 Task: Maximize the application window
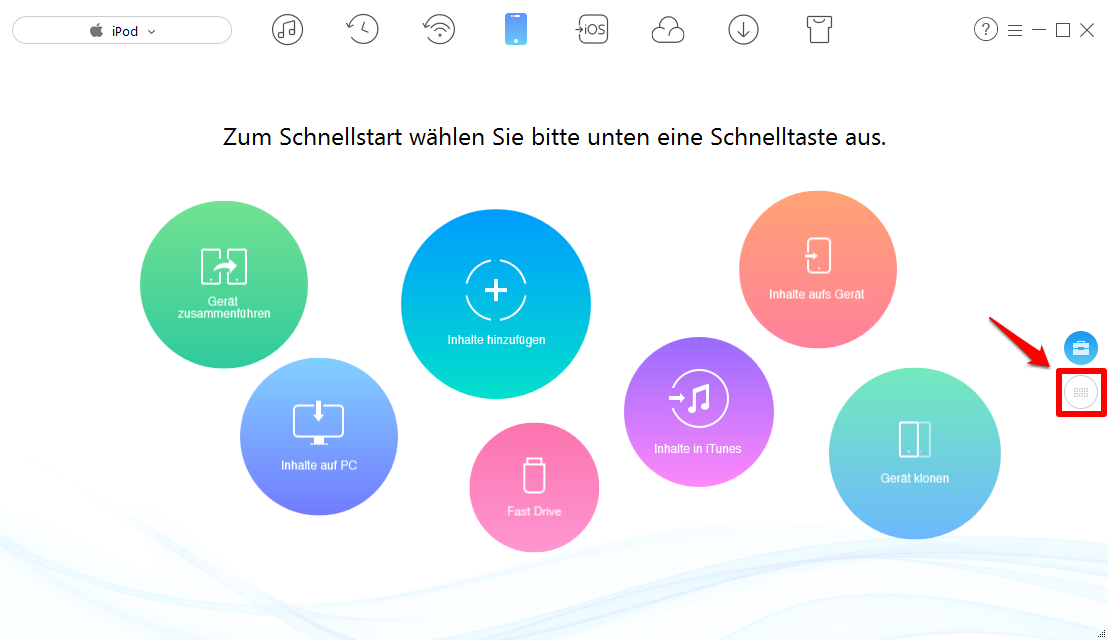pos(1063,30)
